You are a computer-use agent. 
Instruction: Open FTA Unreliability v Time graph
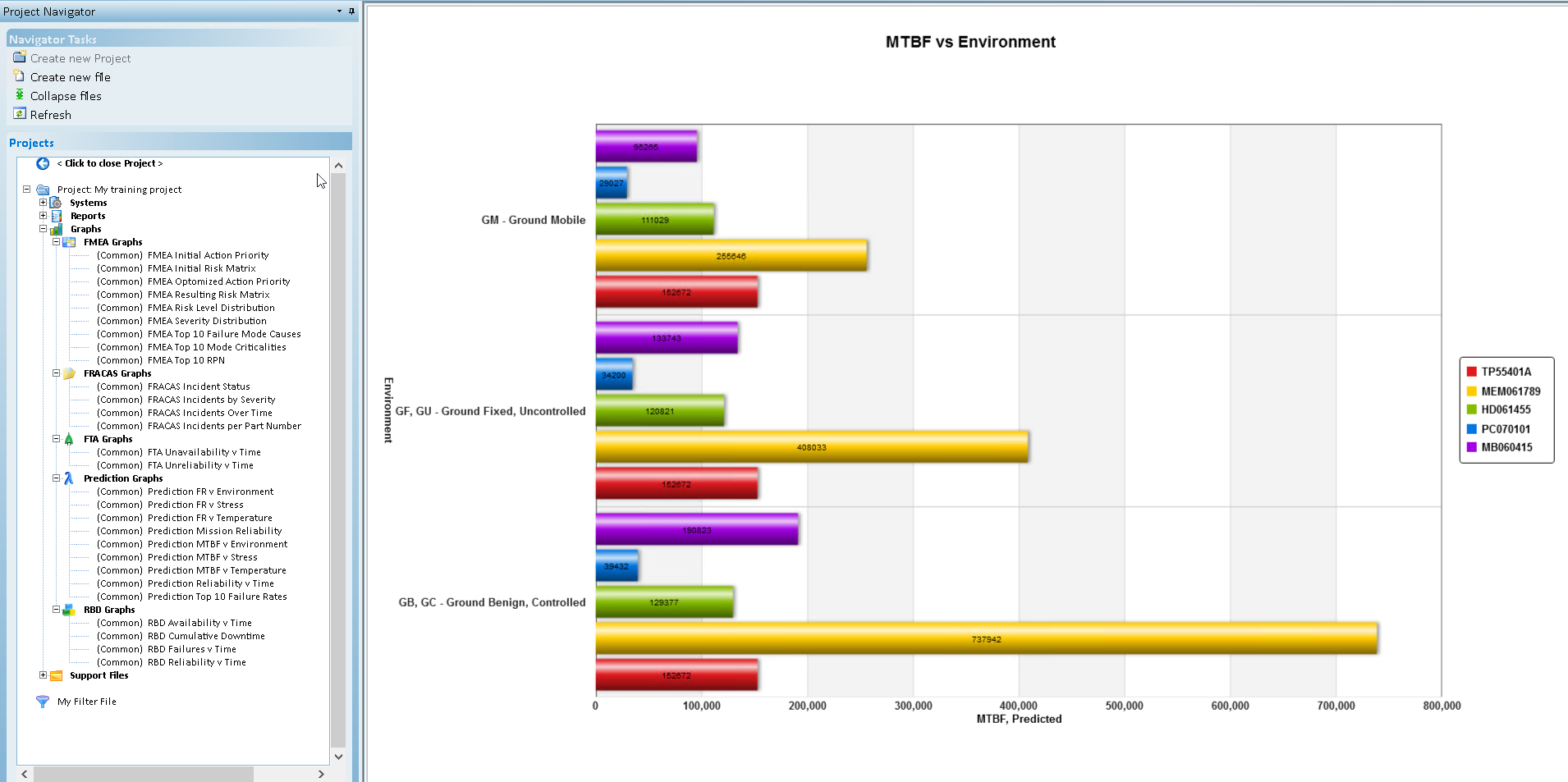pyautogui.click(x=175, y=465)
